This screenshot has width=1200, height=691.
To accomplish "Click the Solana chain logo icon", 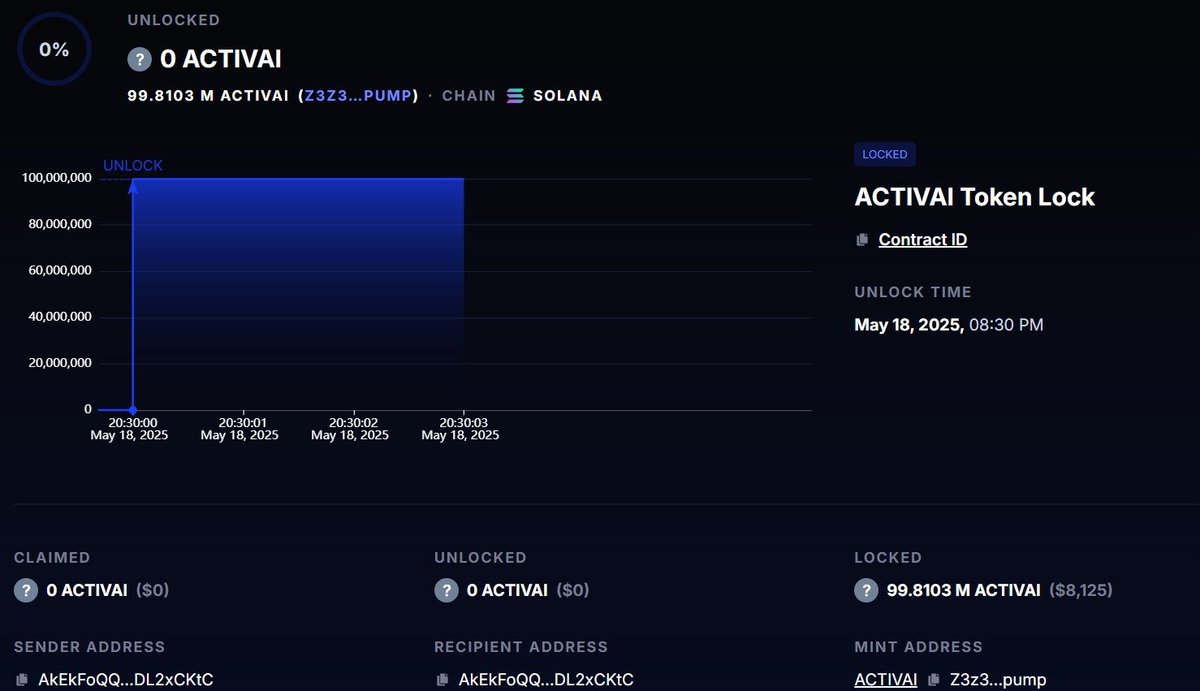I will click(515, 96).
